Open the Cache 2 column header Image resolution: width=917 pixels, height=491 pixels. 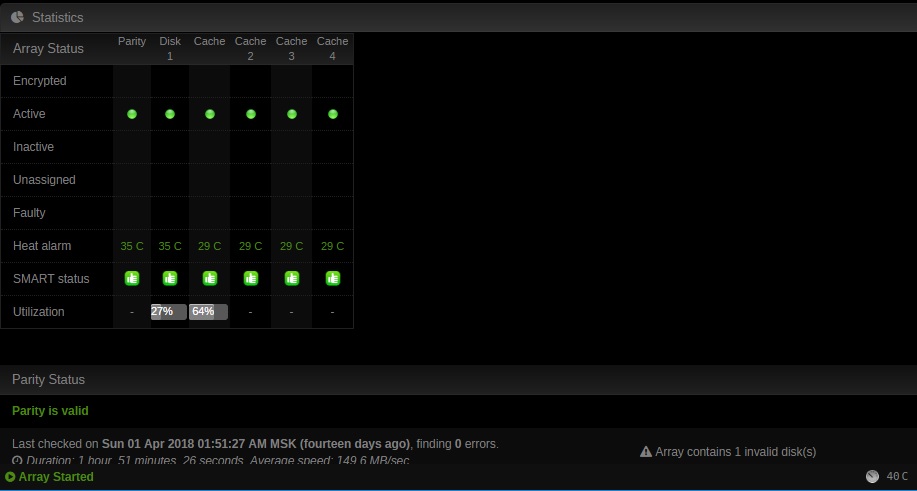(250, 49)
